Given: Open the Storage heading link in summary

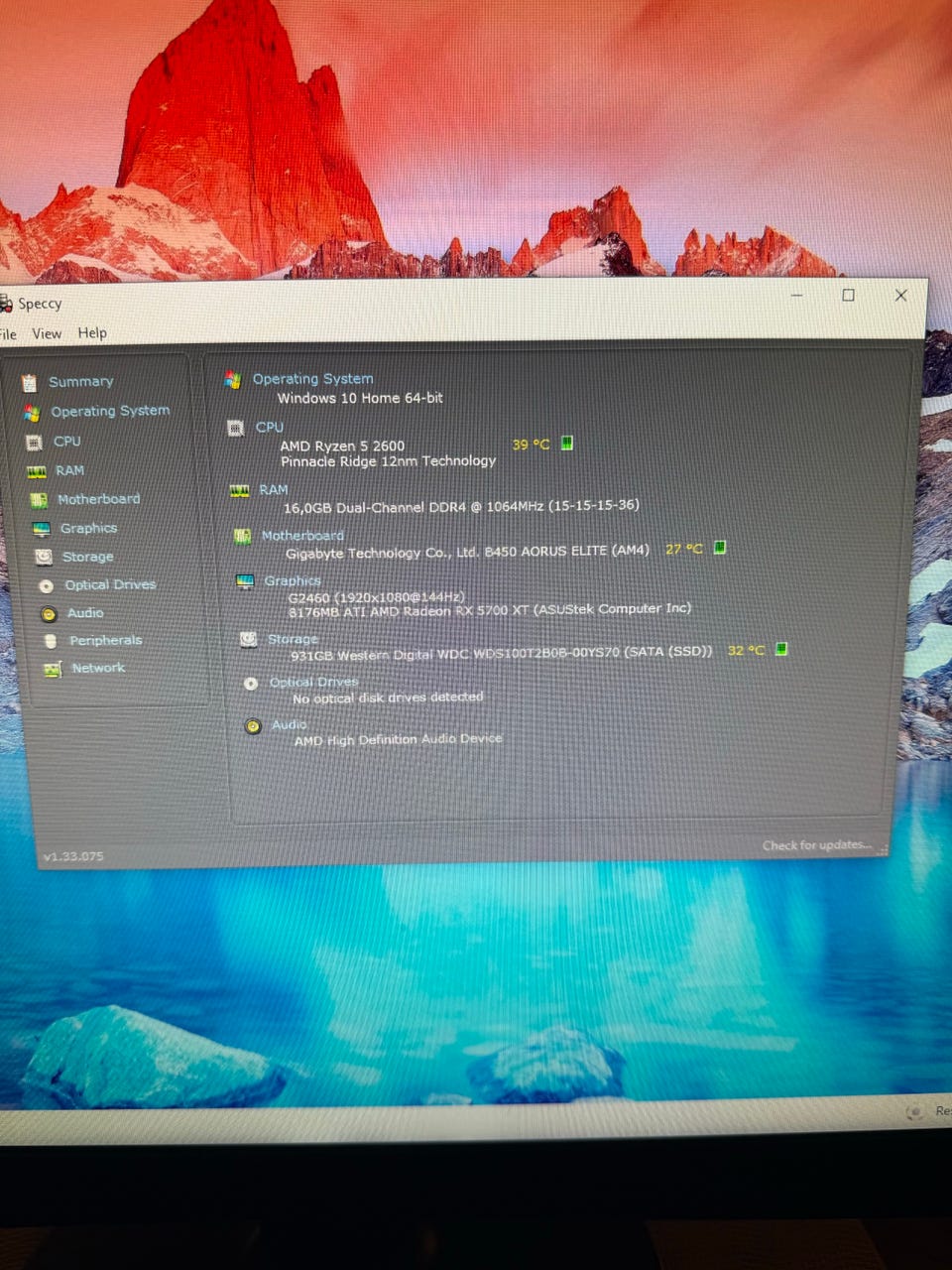Looking at the screenshot, I should point(293,639).
